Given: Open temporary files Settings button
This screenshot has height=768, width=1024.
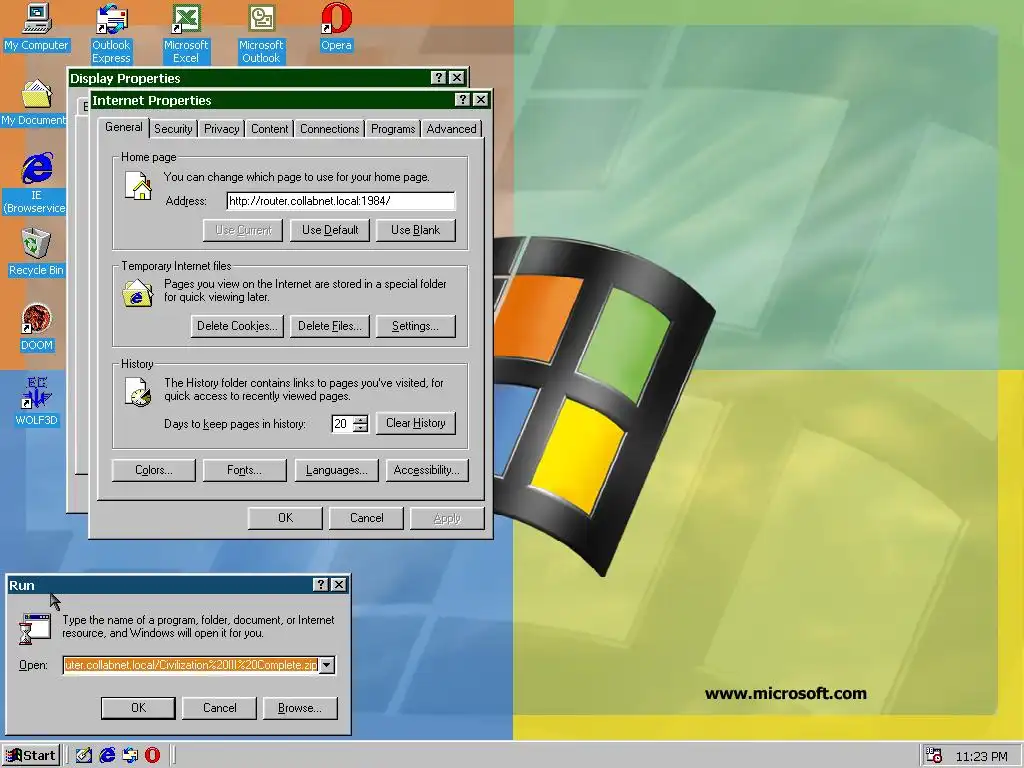Looking at the screenshot, I should tap(415, 326).
